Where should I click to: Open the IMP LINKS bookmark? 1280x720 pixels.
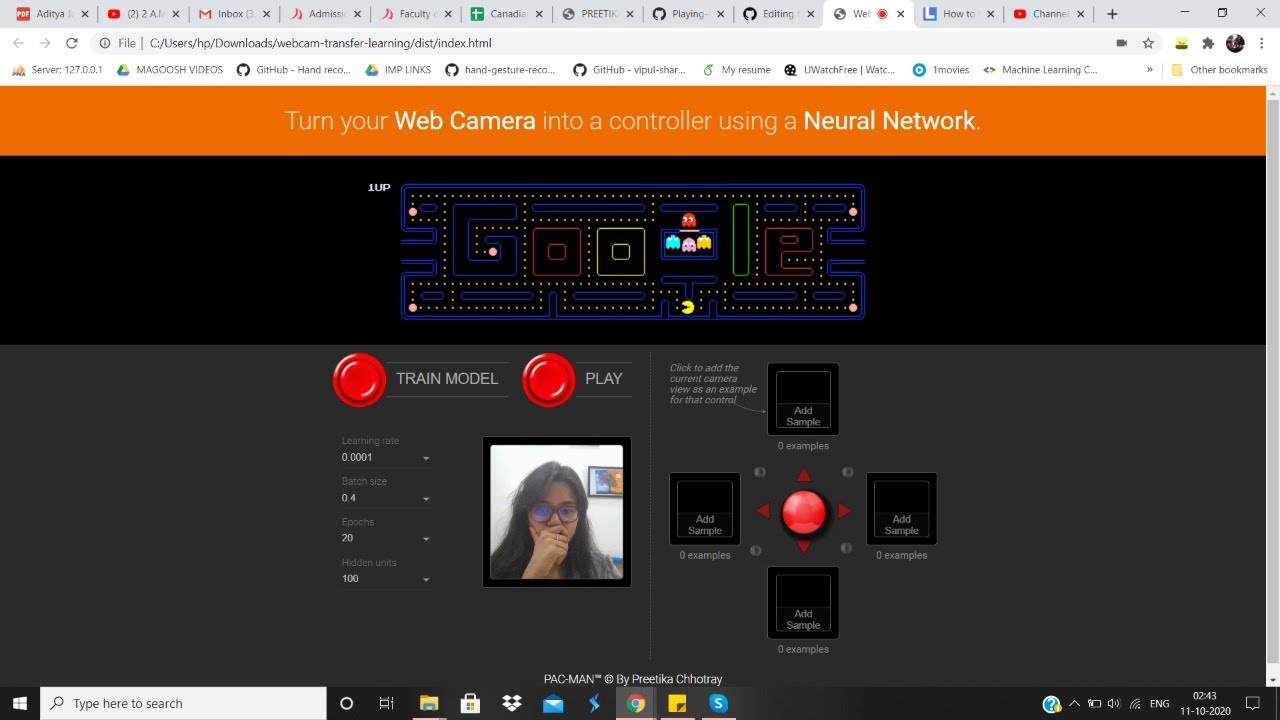pyautogui.click(x=399, y=70)
